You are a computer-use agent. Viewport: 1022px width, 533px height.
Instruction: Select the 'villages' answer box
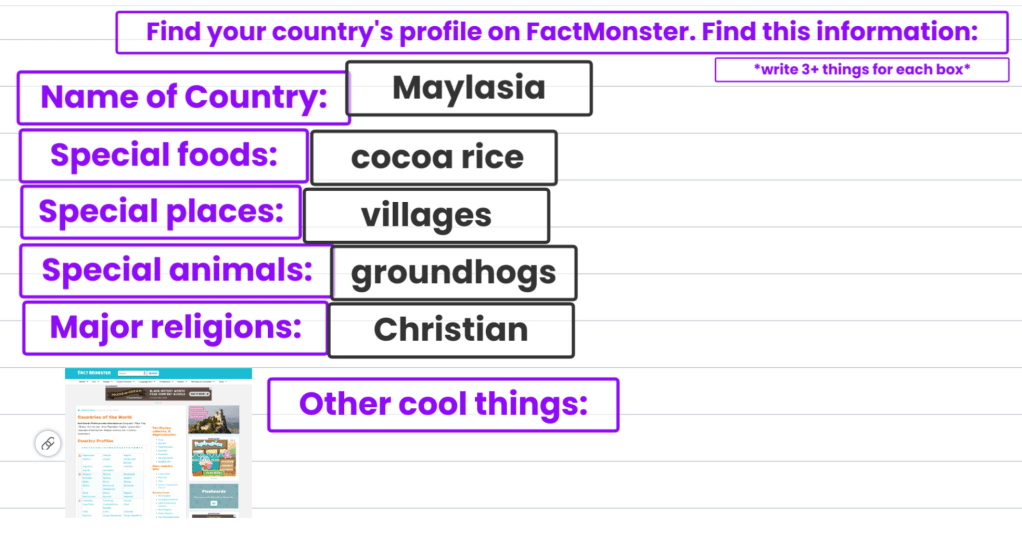point(426,215)
